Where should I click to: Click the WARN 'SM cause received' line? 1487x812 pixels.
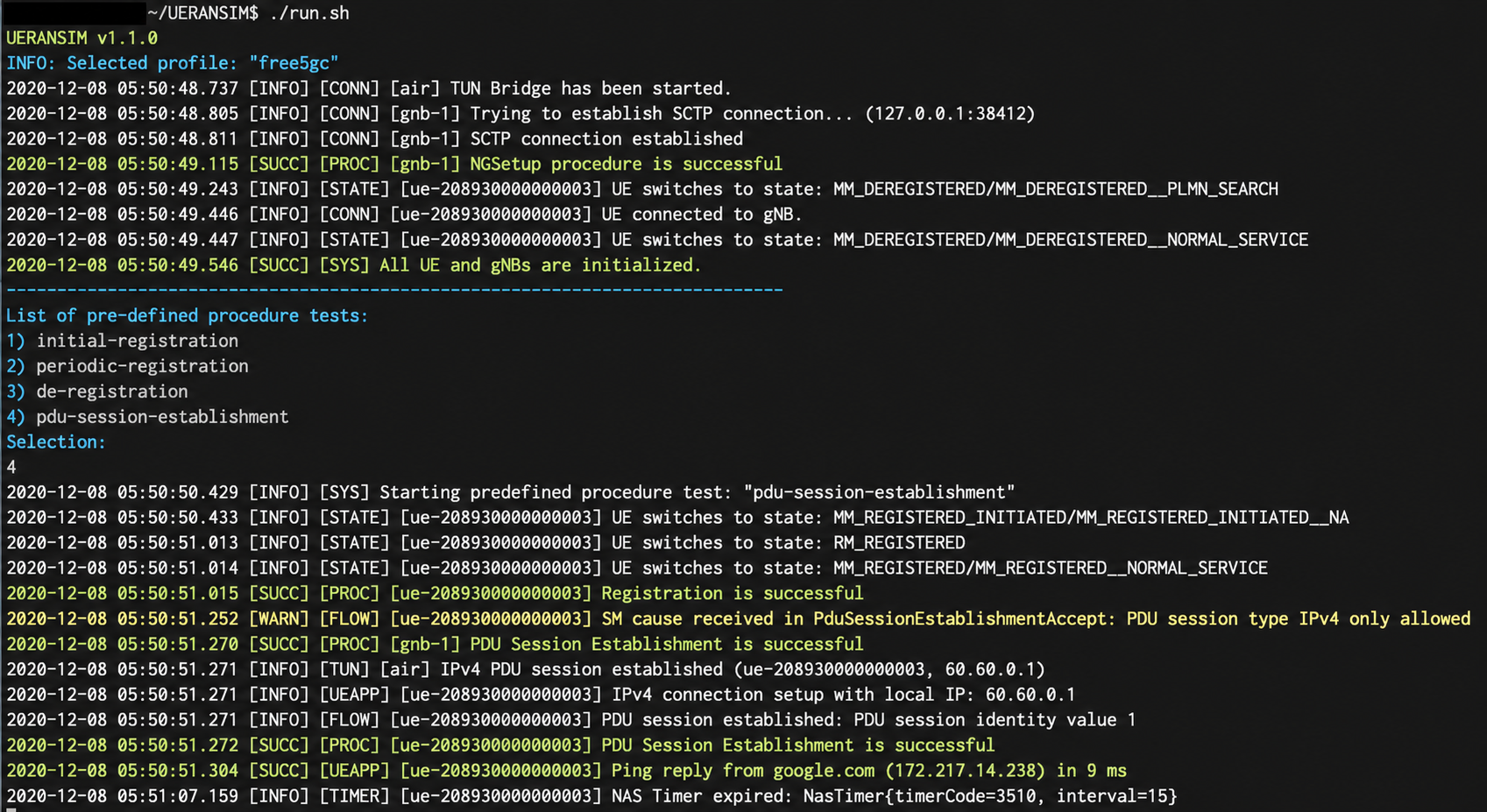tap(739, 619)
